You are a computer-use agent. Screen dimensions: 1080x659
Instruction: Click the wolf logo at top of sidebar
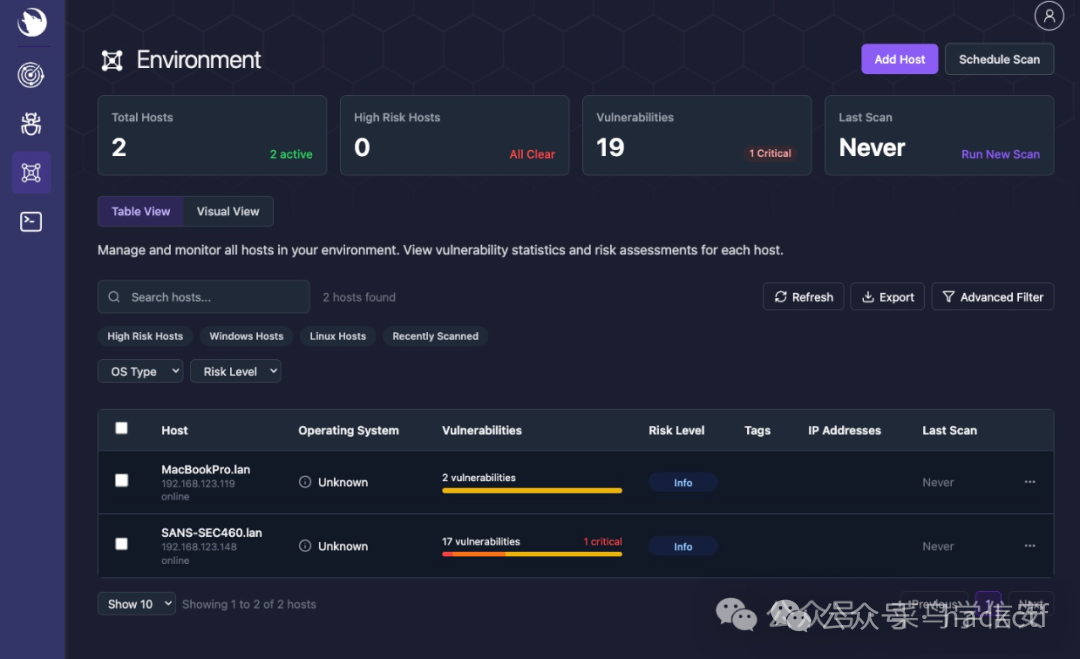[x=30, y=21]
